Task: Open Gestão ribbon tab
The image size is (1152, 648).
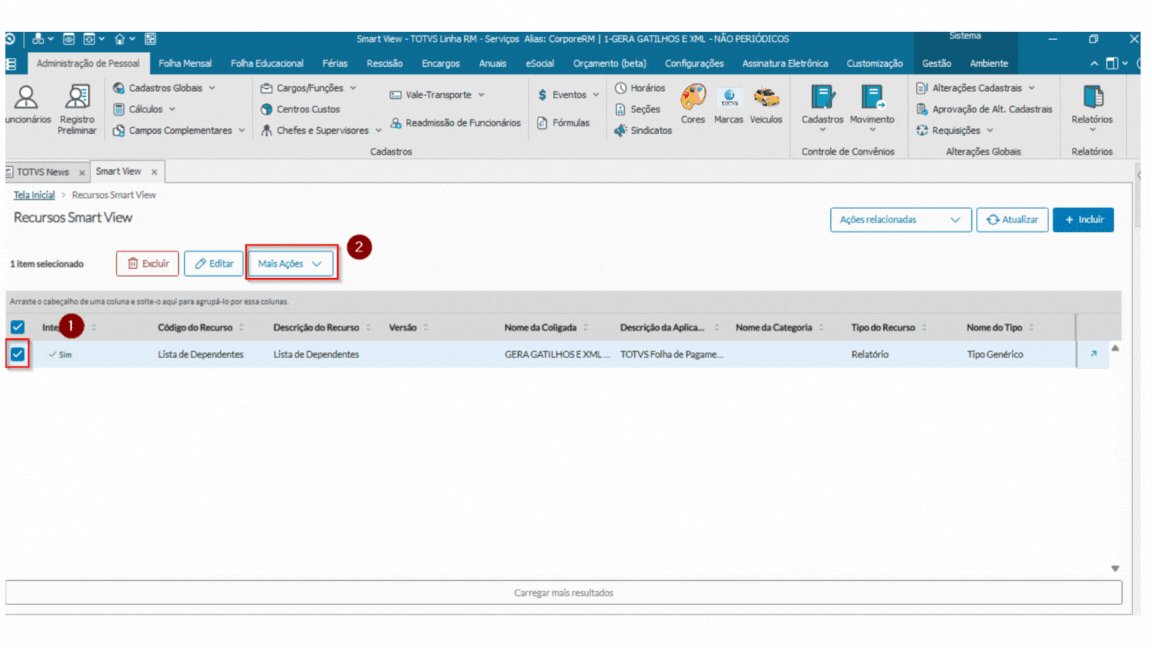Action: click(x=937, y=63)
